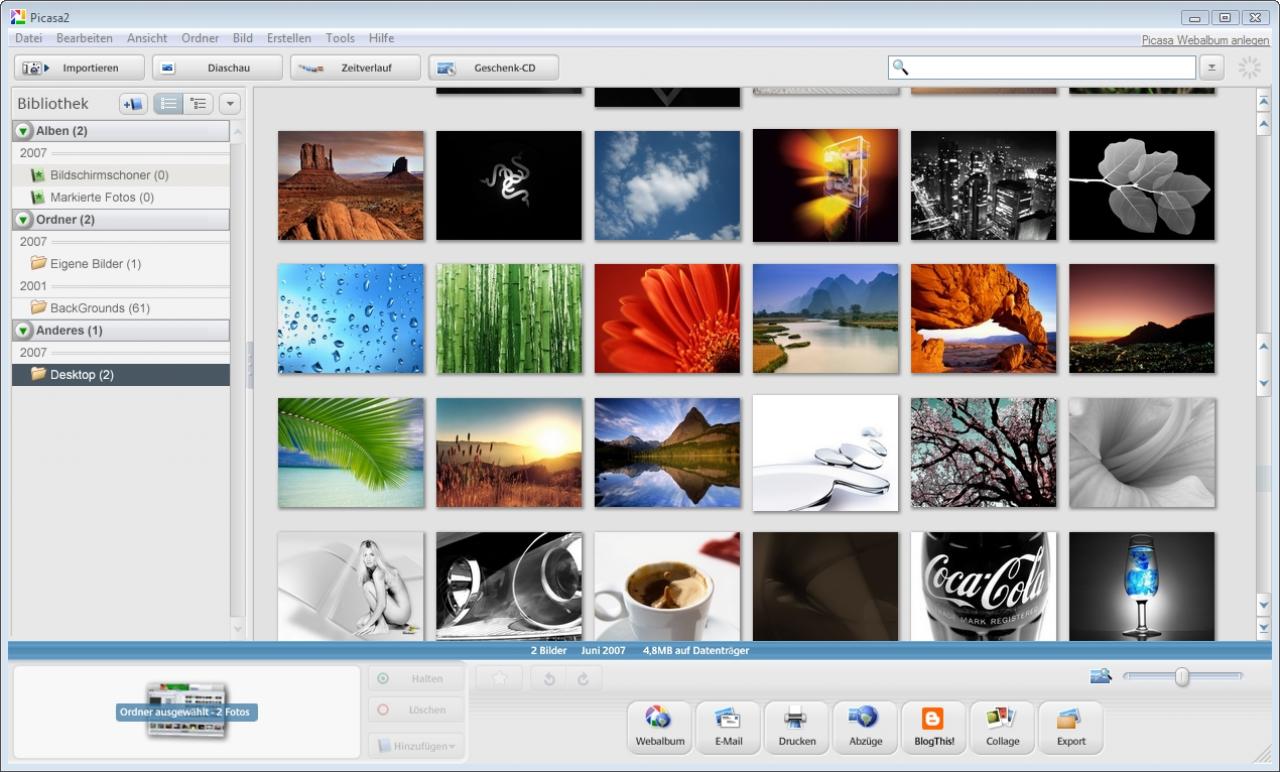The height and width of the screenshot is (772, 1280).
Task: Collapse the Ordner (2) section
Action: pos(23,219)
